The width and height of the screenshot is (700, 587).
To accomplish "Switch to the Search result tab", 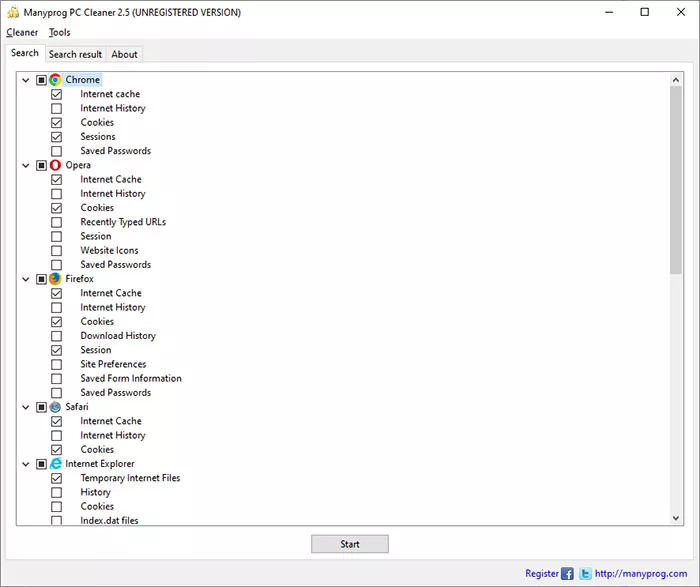I will 75,54.
